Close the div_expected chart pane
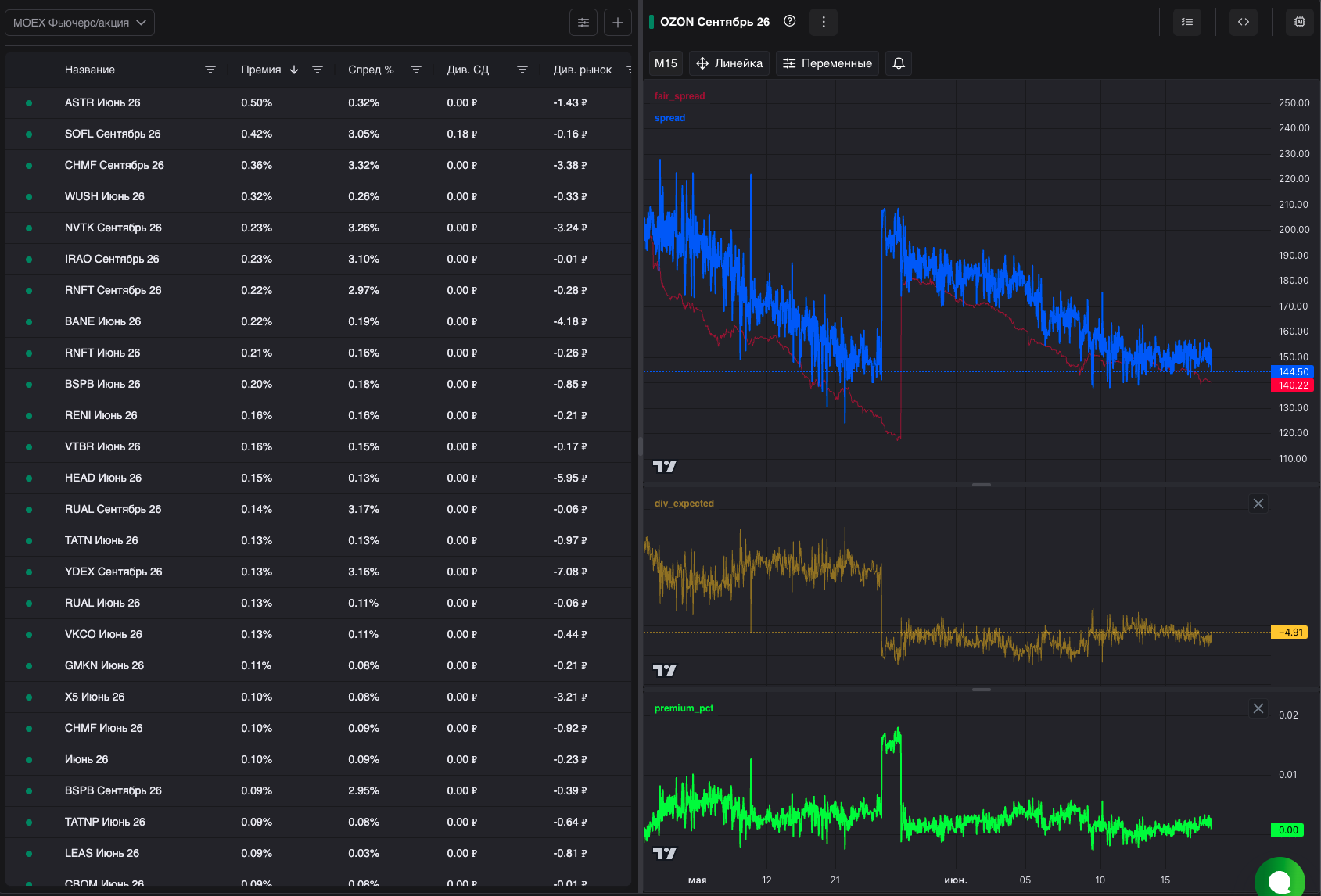Image resolution: width=1321 pixels, height=896 pixels. click(1258, 504)
